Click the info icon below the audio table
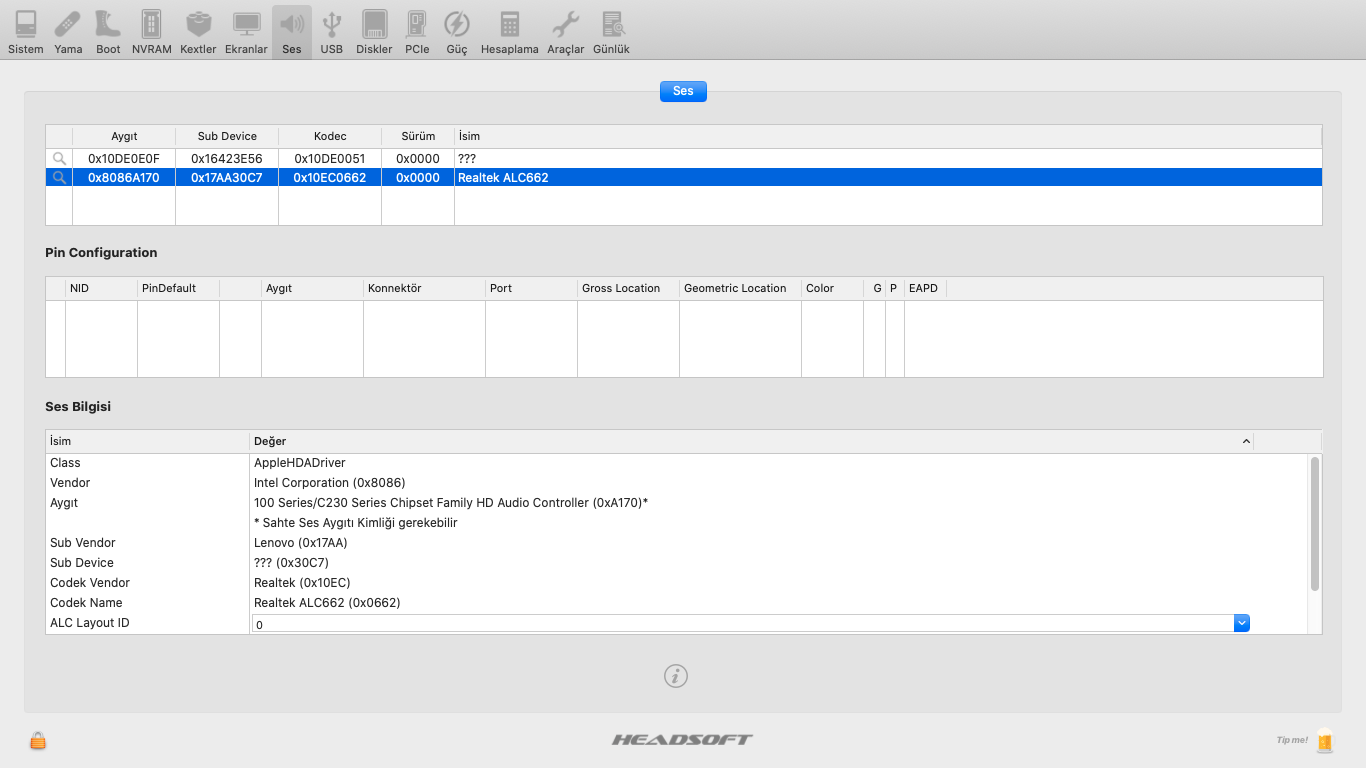The image size is (1366, 768). pyautogui.click(x=676, y=676)
